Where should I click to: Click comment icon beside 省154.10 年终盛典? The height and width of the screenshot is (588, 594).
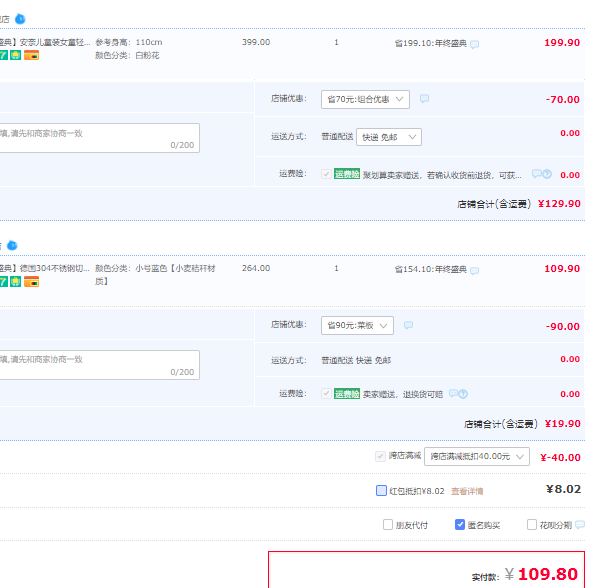pos(474,271)
